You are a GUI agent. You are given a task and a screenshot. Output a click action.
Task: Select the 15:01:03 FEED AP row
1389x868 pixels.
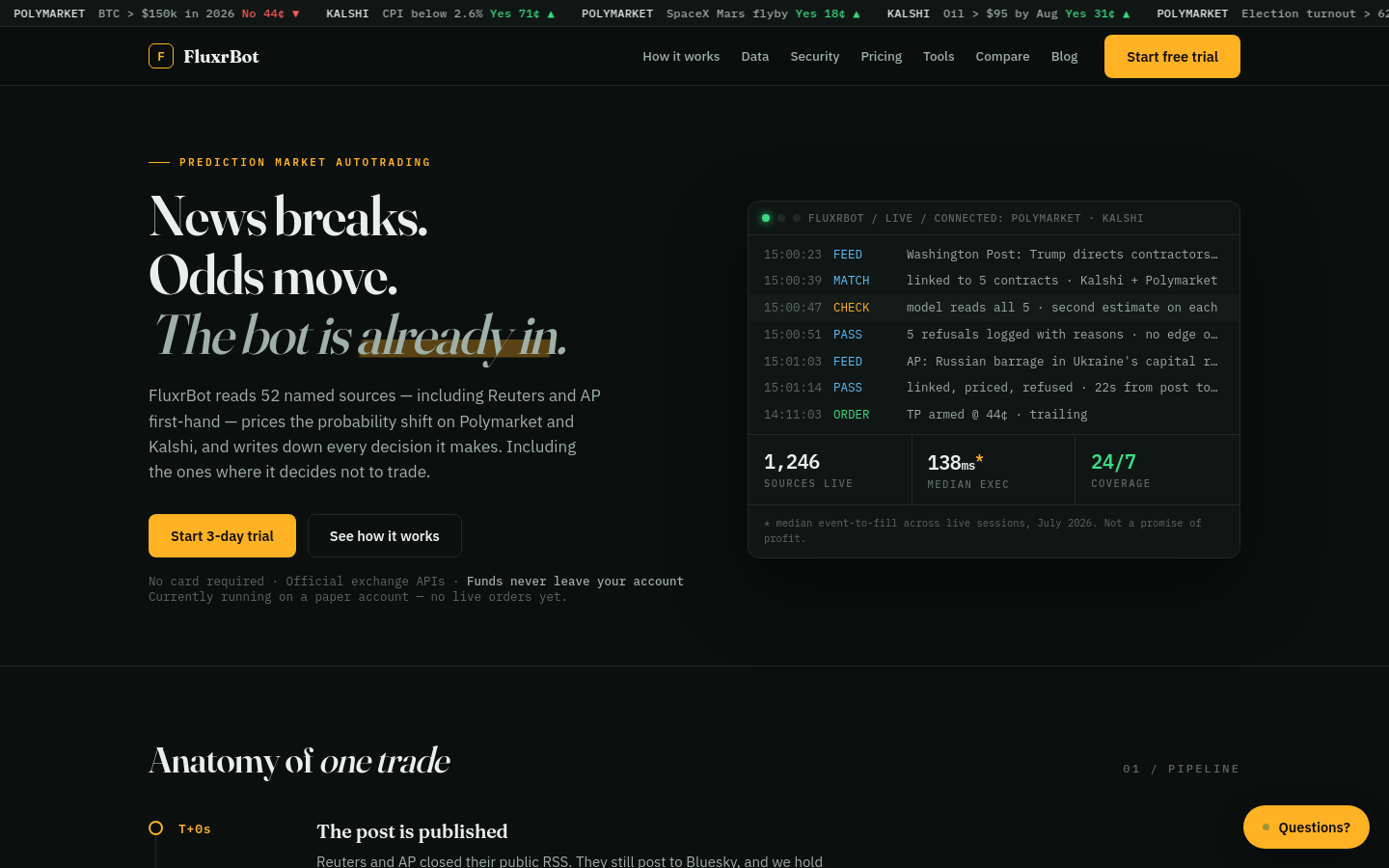pyautogui.click(x=994, y=362)
